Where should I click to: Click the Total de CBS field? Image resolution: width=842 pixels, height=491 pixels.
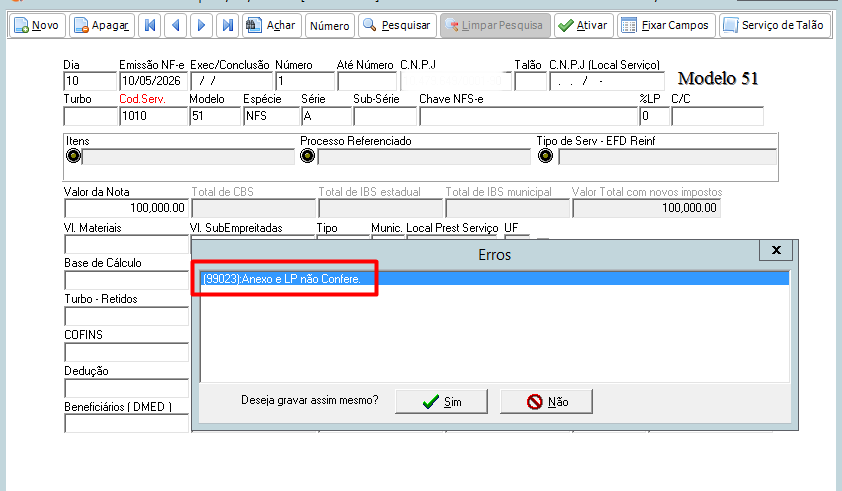click(x=253, y=208)
